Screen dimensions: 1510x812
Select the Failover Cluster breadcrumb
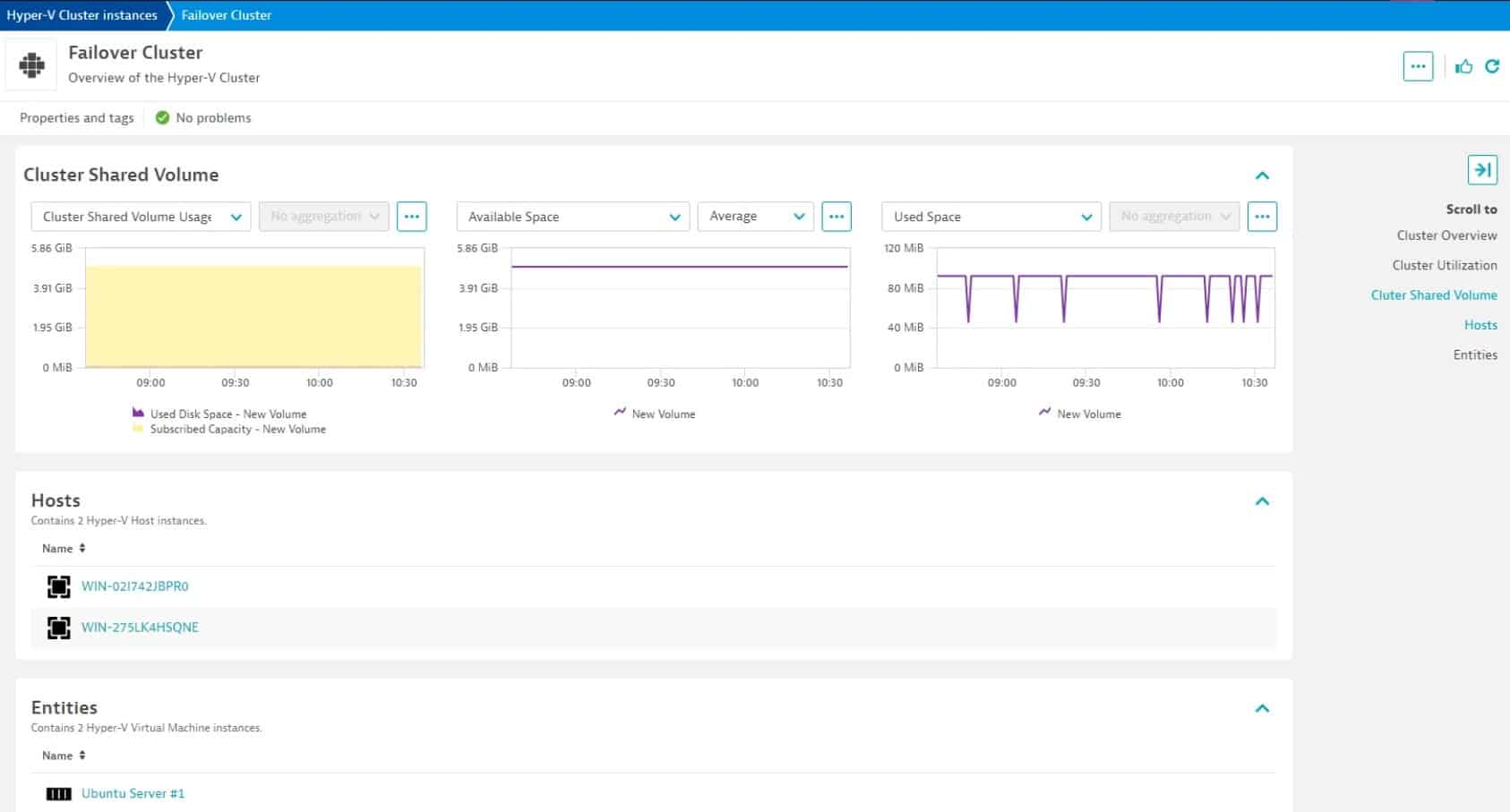(x=227, y=15)
